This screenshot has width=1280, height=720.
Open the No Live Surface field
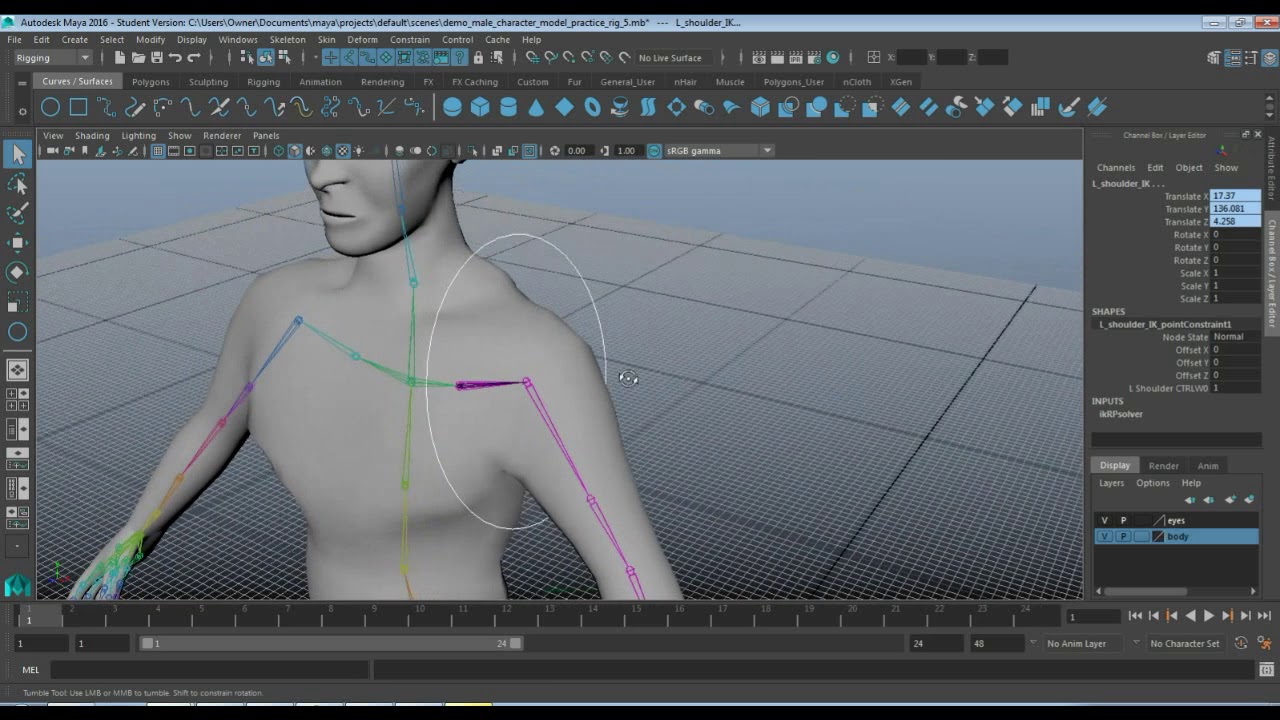(x=675, y=58)
